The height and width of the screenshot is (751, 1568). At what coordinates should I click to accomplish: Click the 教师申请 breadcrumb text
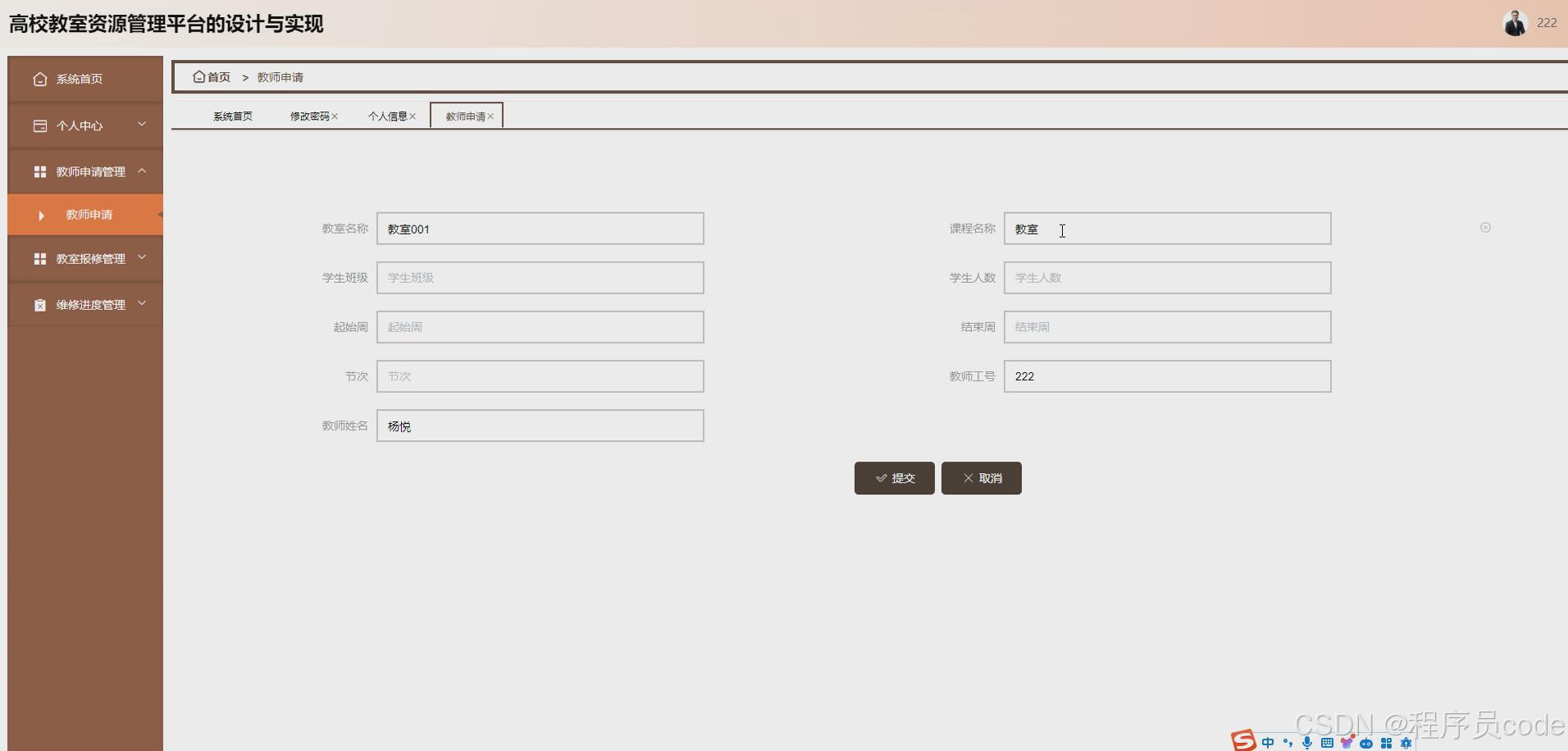tap(280, 77)
